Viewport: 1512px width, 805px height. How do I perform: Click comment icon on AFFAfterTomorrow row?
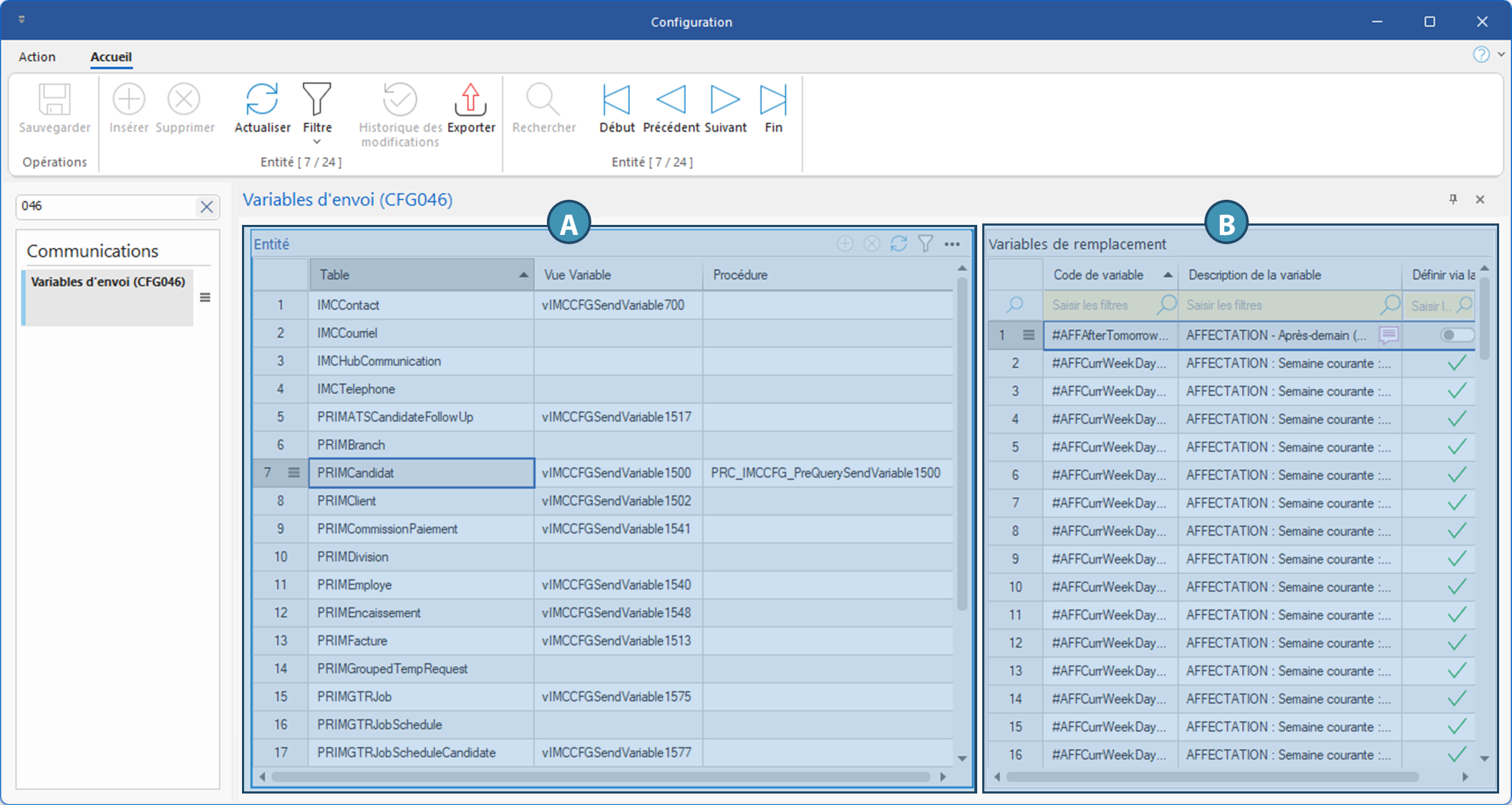(1388, 334)
